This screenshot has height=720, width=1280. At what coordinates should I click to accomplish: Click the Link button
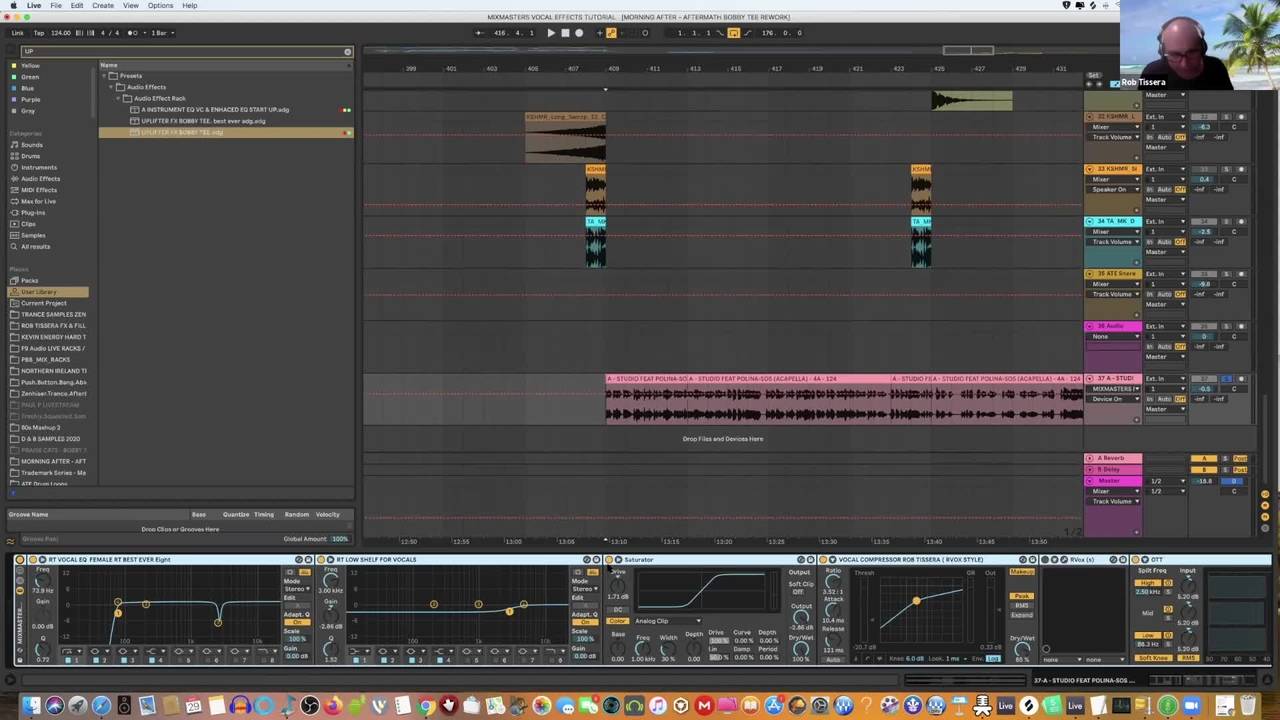click(x=17, y=33)
